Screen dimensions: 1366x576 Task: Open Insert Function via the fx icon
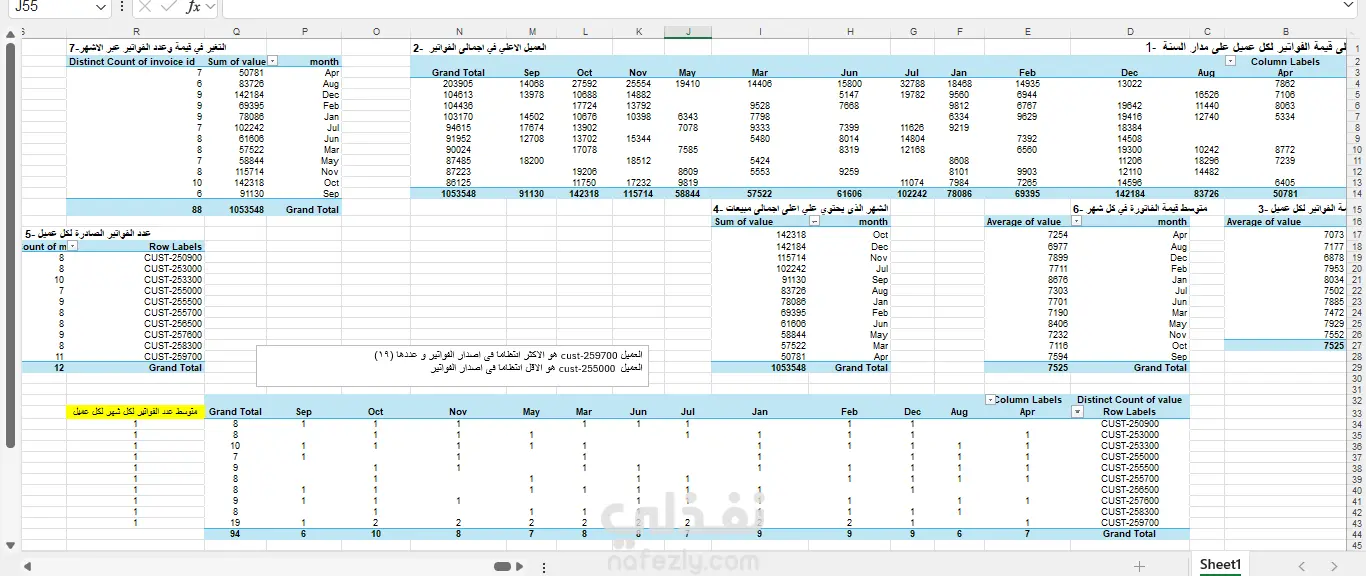[x=194, y=6]
